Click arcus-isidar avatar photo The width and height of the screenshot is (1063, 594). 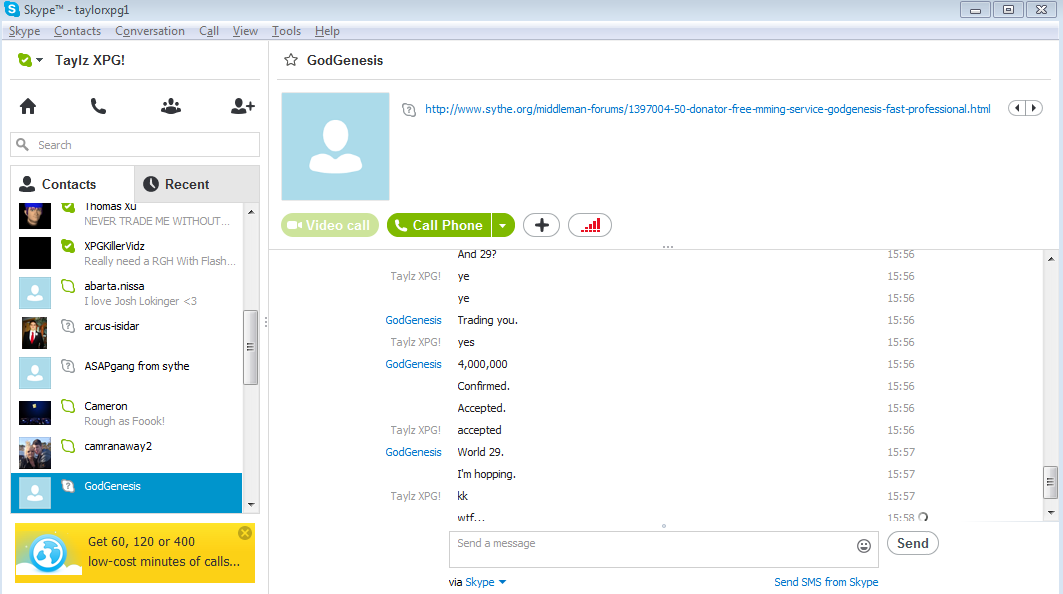tap(35, 333)
